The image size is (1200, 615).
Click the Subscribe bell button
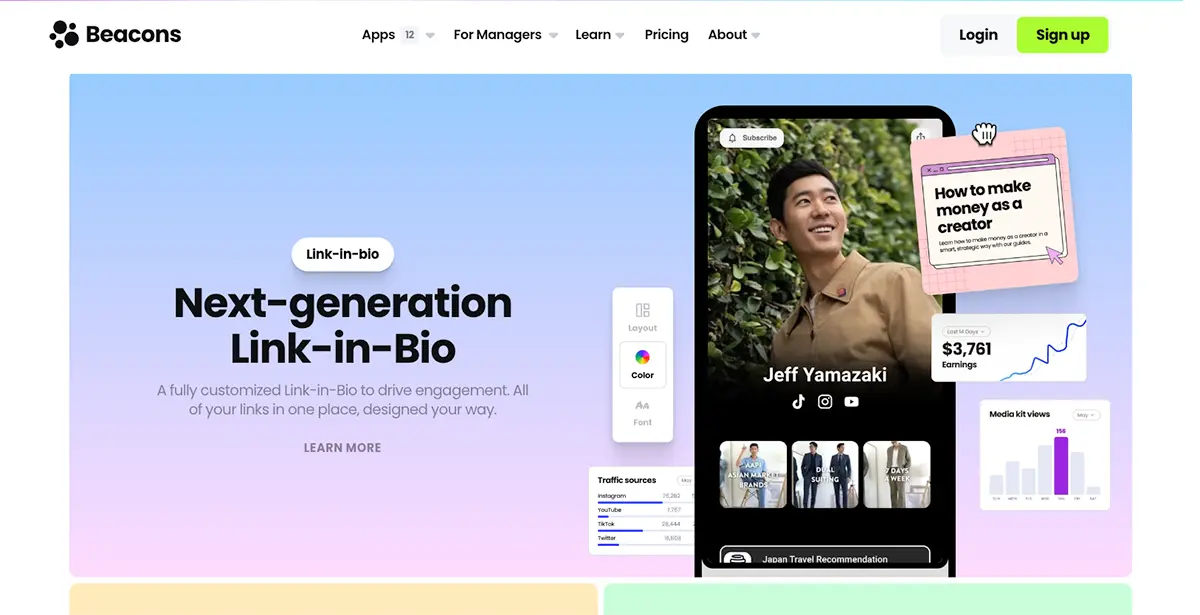(752, 138)
